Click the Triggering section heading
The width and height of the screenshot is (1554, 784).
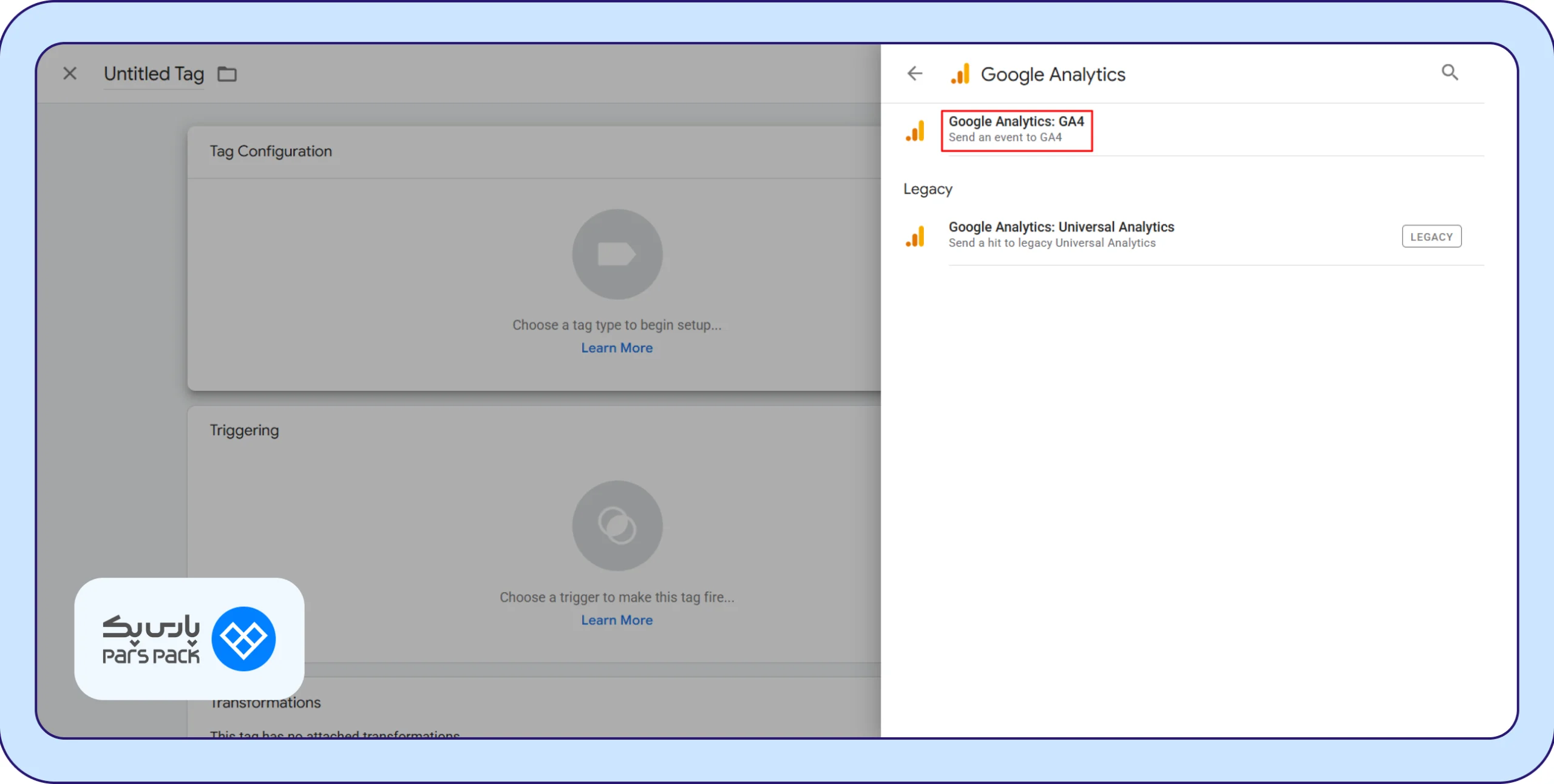pyautogui.click(x=244, y=430)
